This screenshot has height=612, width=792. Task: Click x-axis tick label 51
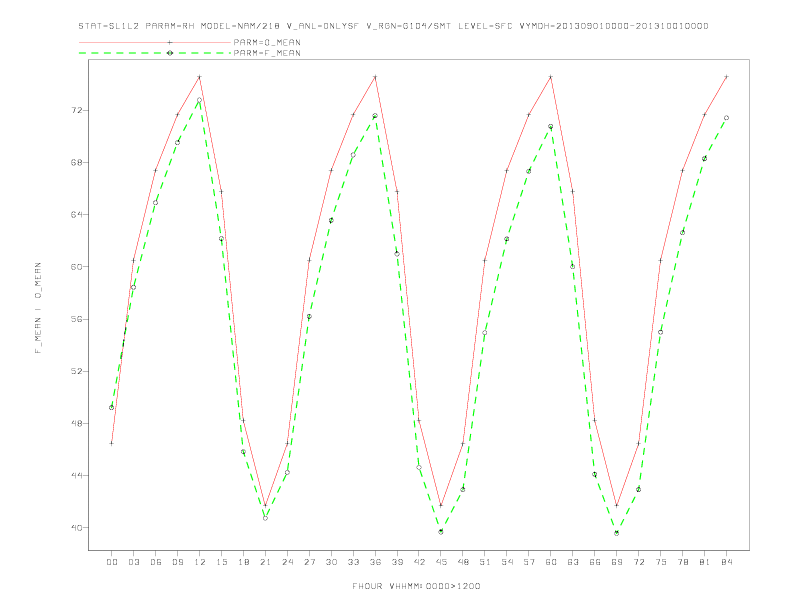pos(485,562)
